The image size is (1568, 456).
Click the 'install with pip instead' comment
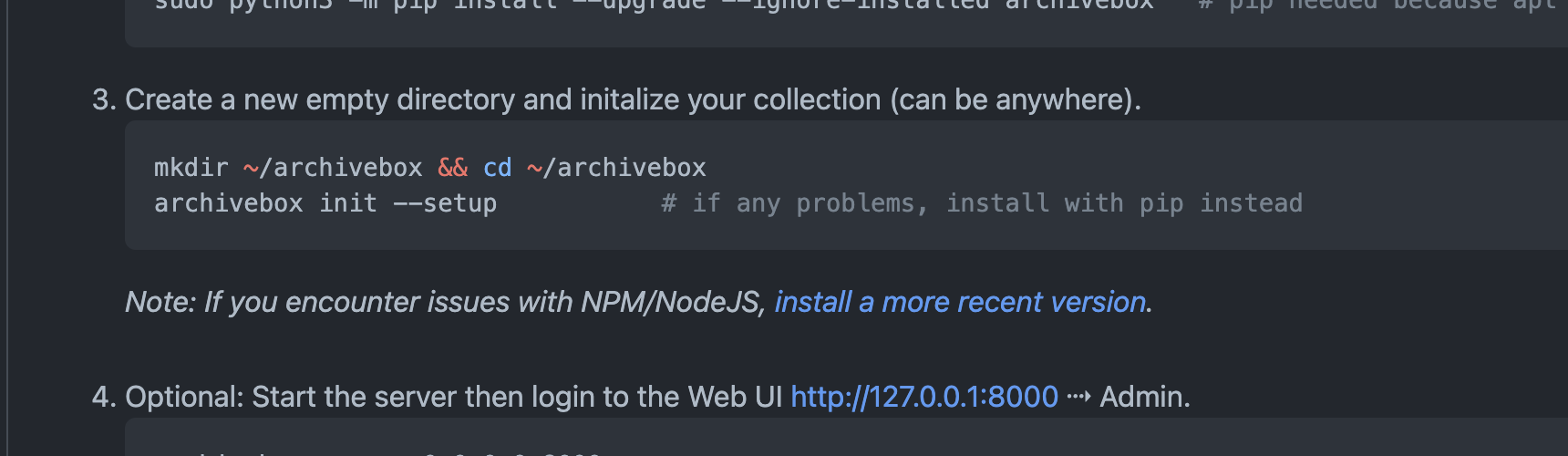(x=1124, y=203)
